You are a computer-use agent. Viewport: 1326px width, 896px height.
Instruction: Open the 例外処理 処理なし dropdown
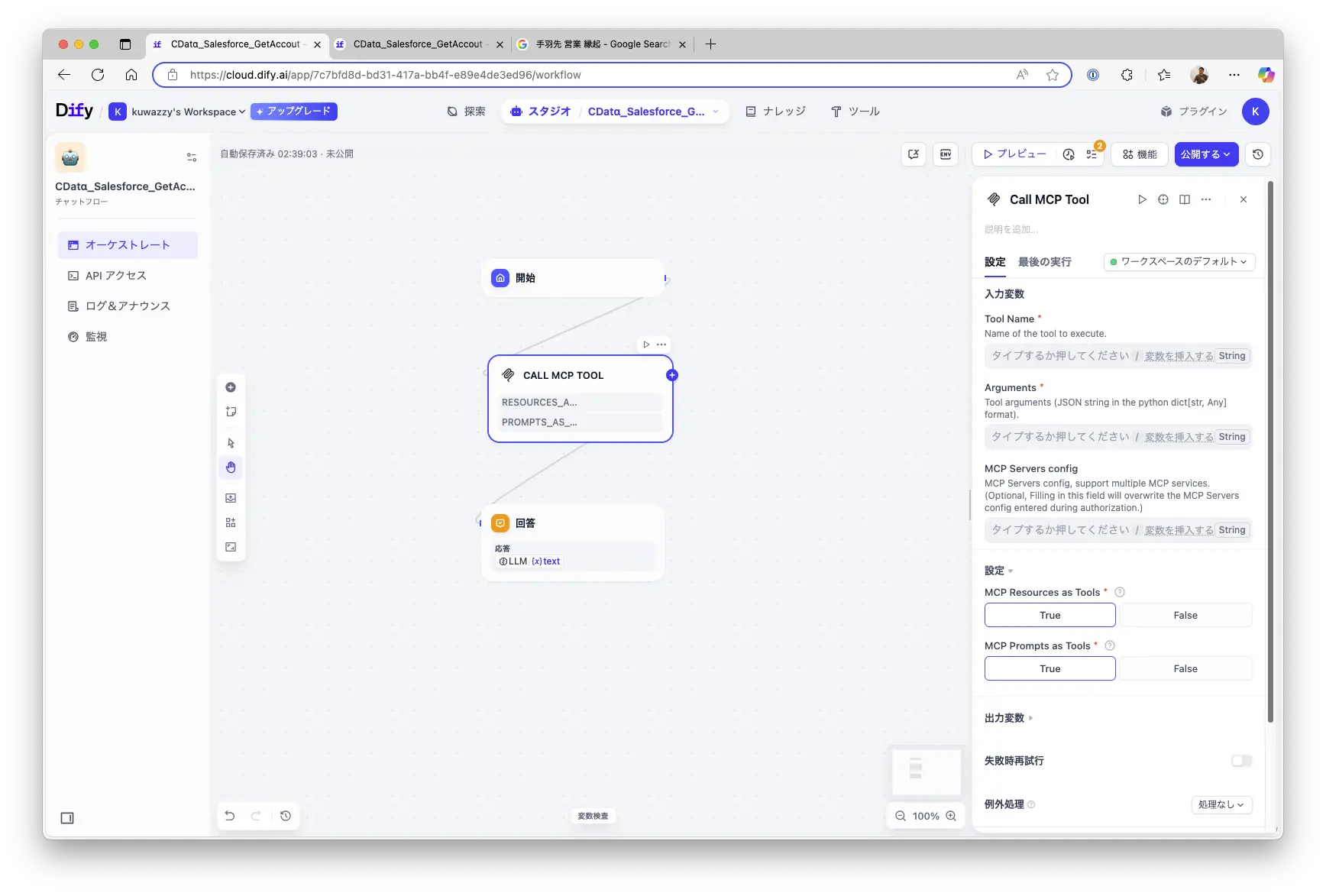1221,804
